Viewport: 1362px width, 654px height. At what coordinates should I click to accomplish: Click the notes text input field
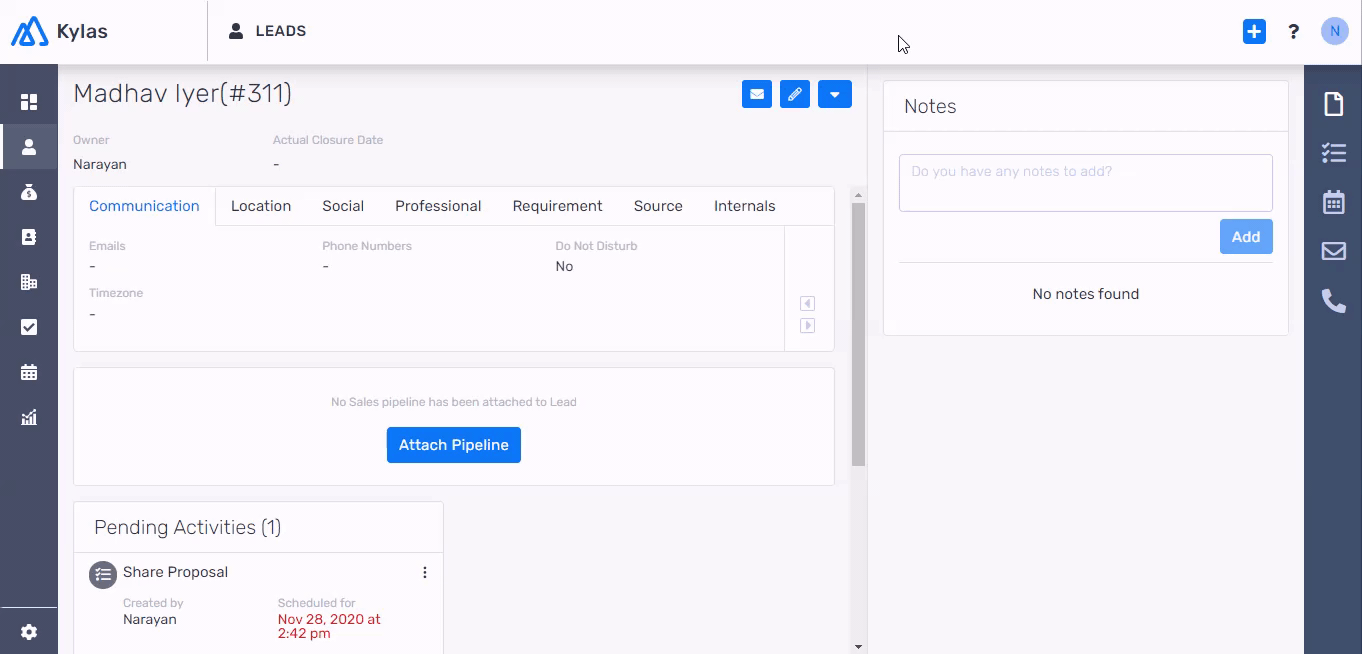[x=1085, y=182]
